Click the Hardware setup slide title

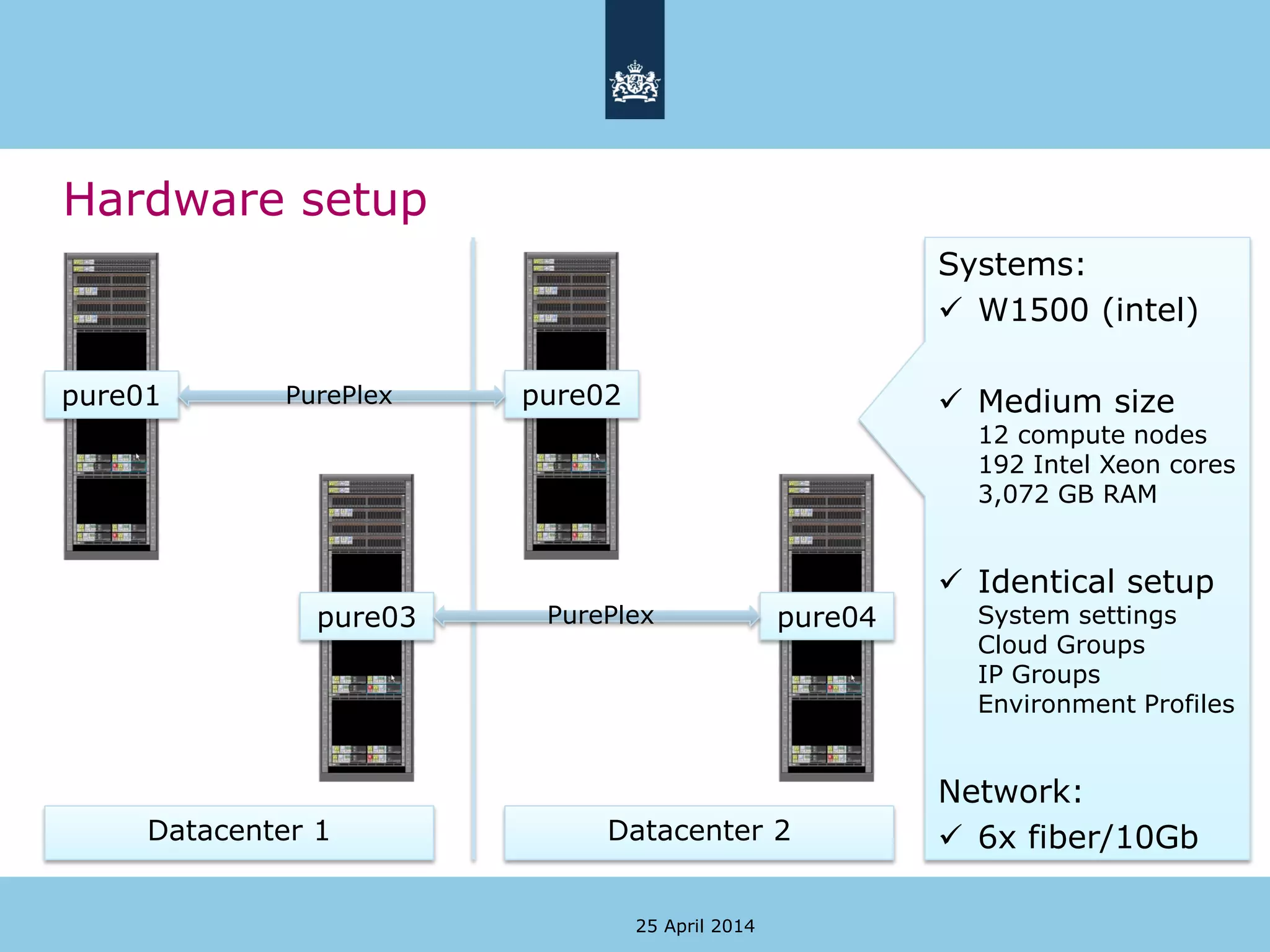coord(246,200)
